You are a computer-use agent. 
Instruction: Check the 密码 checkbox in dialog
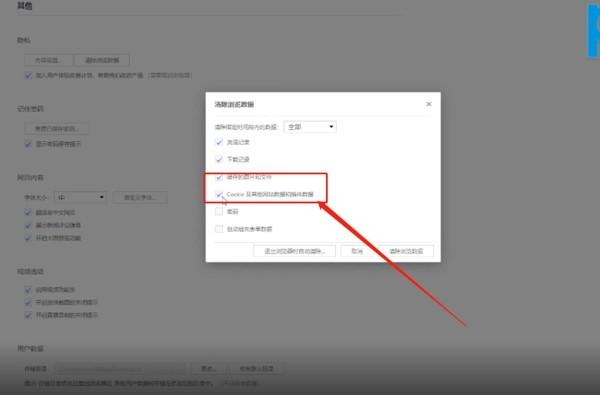[x=219, y=212]
